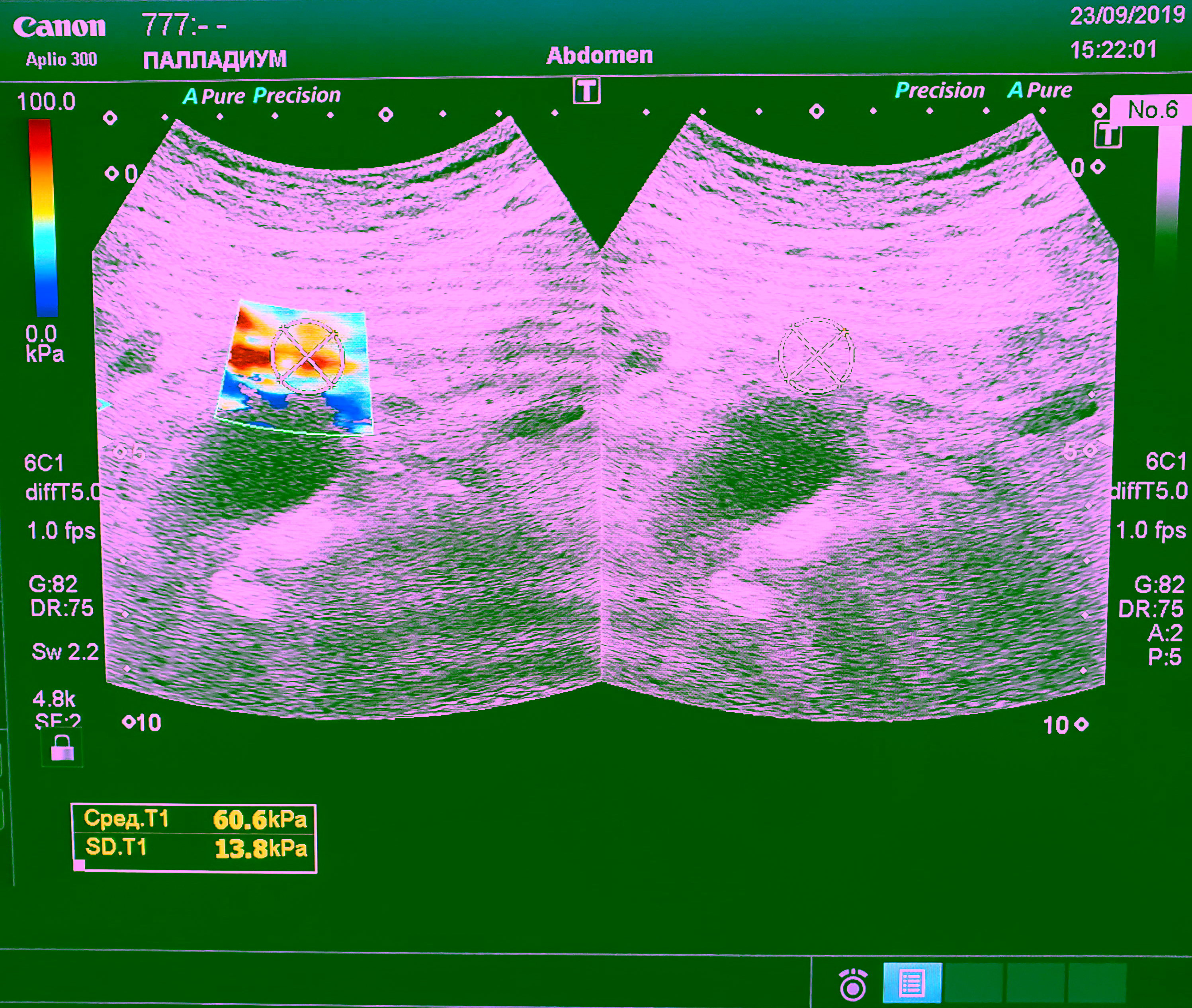Viewport: 1192px width, 1008px height.
Task: Click the left DR:75 value
Action: tap(61, 608)
